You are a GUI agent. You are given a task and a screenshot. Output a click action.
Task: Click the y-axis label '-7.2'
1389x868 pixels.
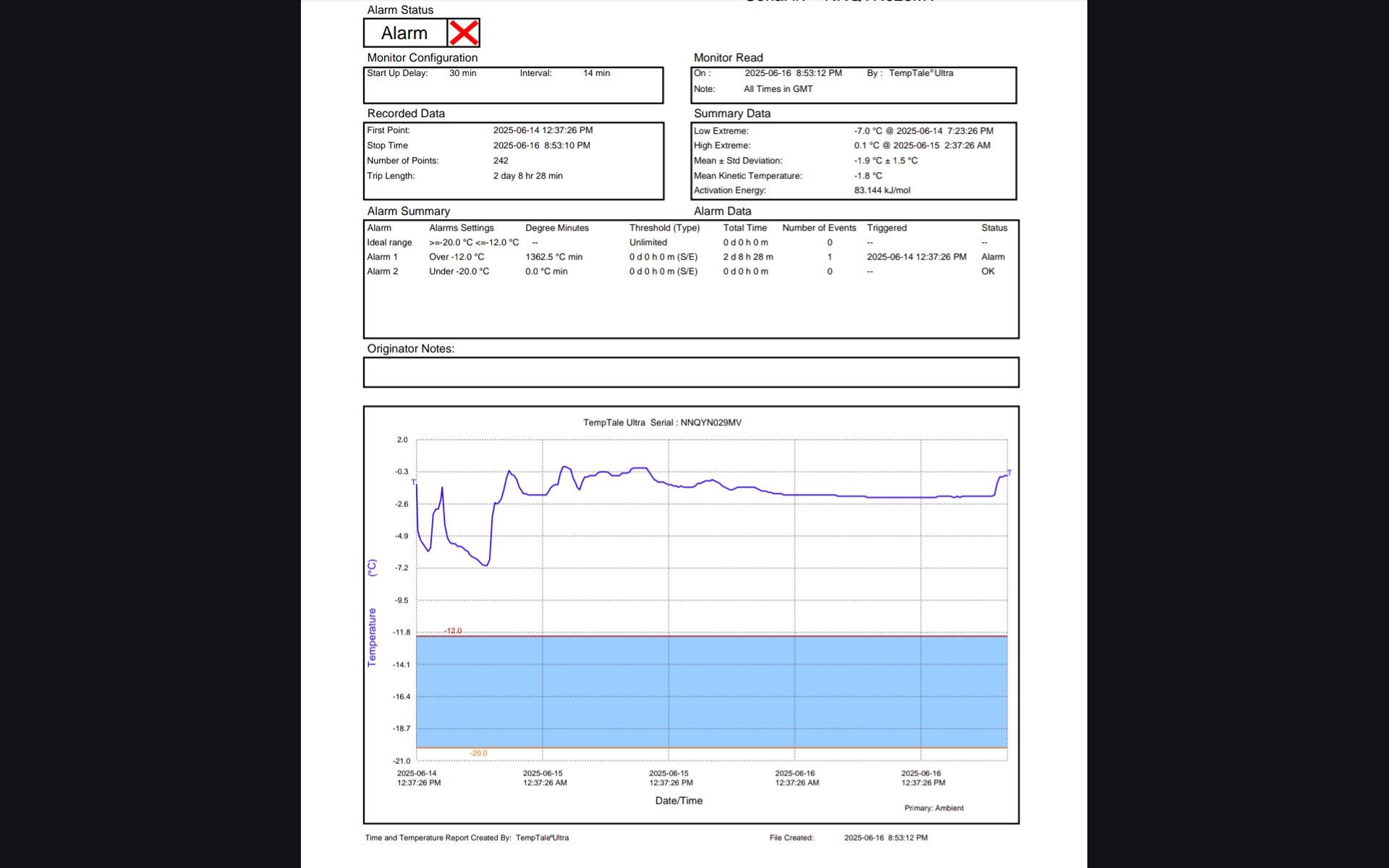click(402, 568)
